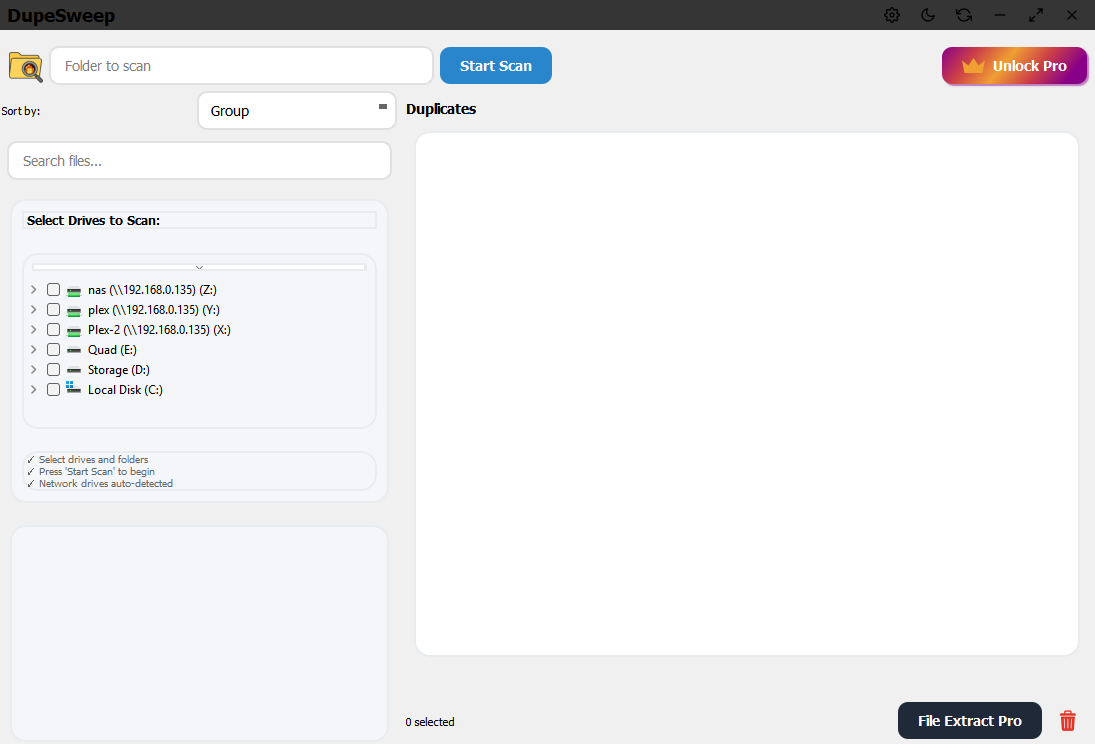Select the Local Disk (C:) row text
Viewport: 1095px width, 744px height.
(125, 389)
